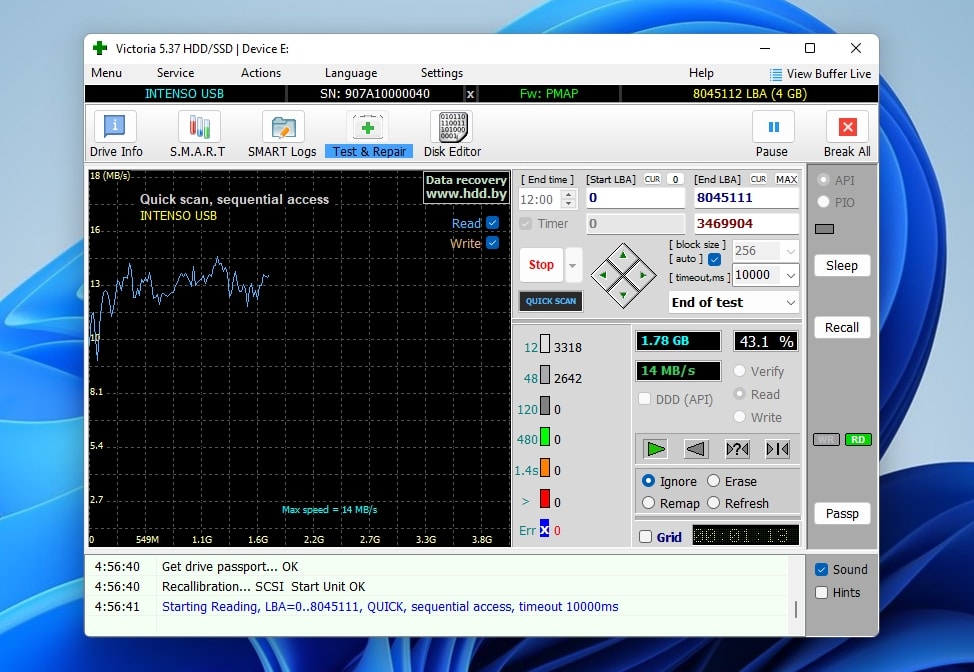Uncheck the auto block size checkbox

714,259
